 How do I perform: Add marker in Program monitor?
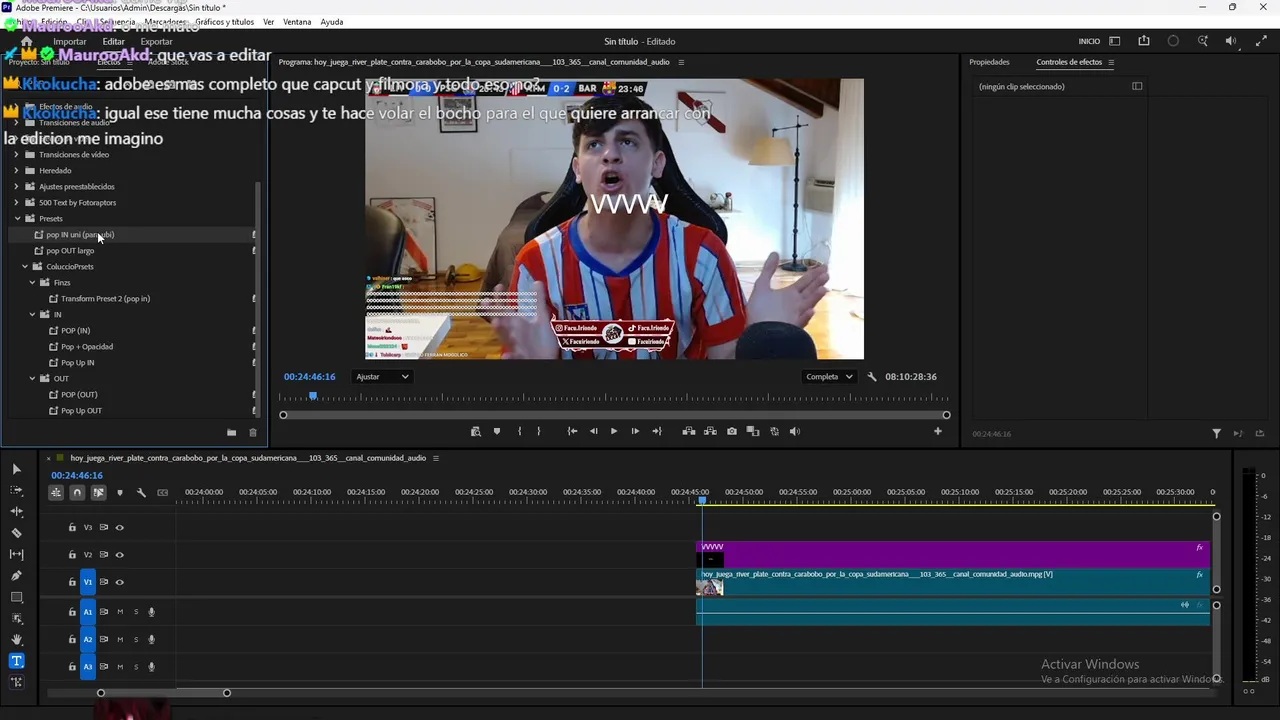[497, 431]
